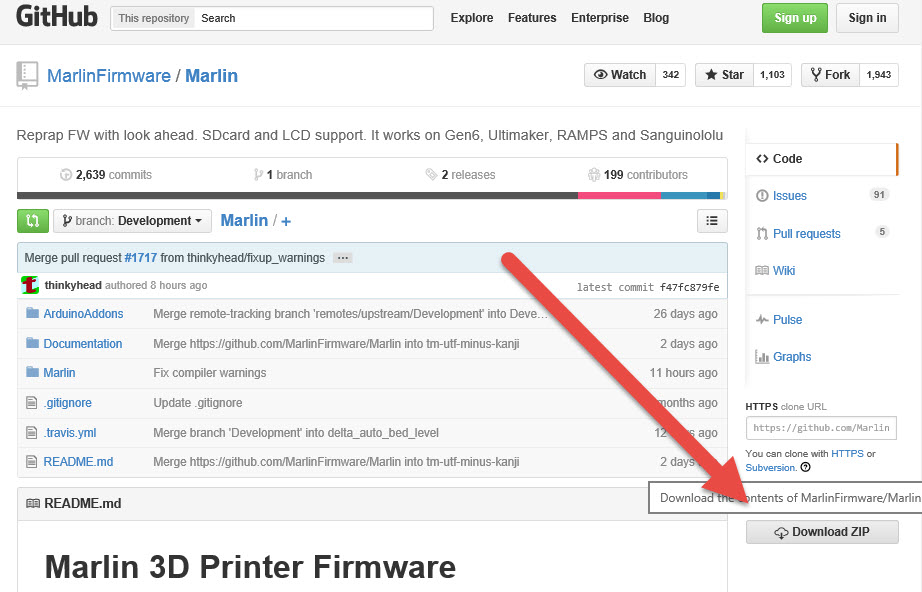
Task: Click the Wiki book icon in sidebar
Action: click(761, 270)
